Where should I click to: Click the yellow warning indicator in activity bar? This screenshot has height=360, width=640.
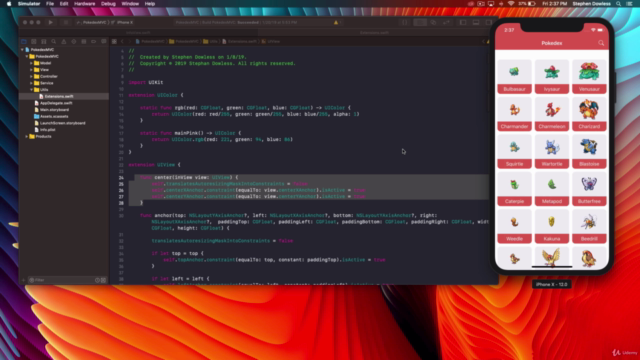pyautogui.click(x=336, y=22)
